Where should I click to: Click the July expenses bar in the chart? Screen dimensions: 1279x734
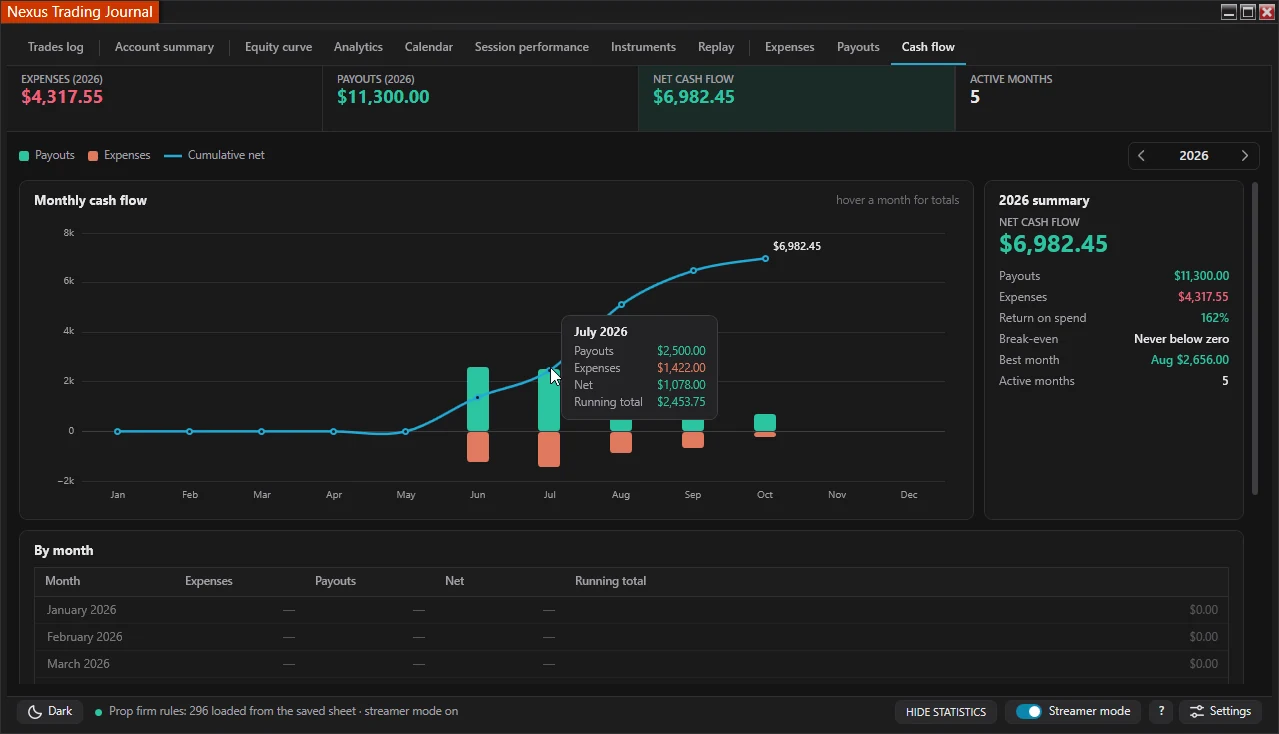pyautogui.click(x=549, y=450)
